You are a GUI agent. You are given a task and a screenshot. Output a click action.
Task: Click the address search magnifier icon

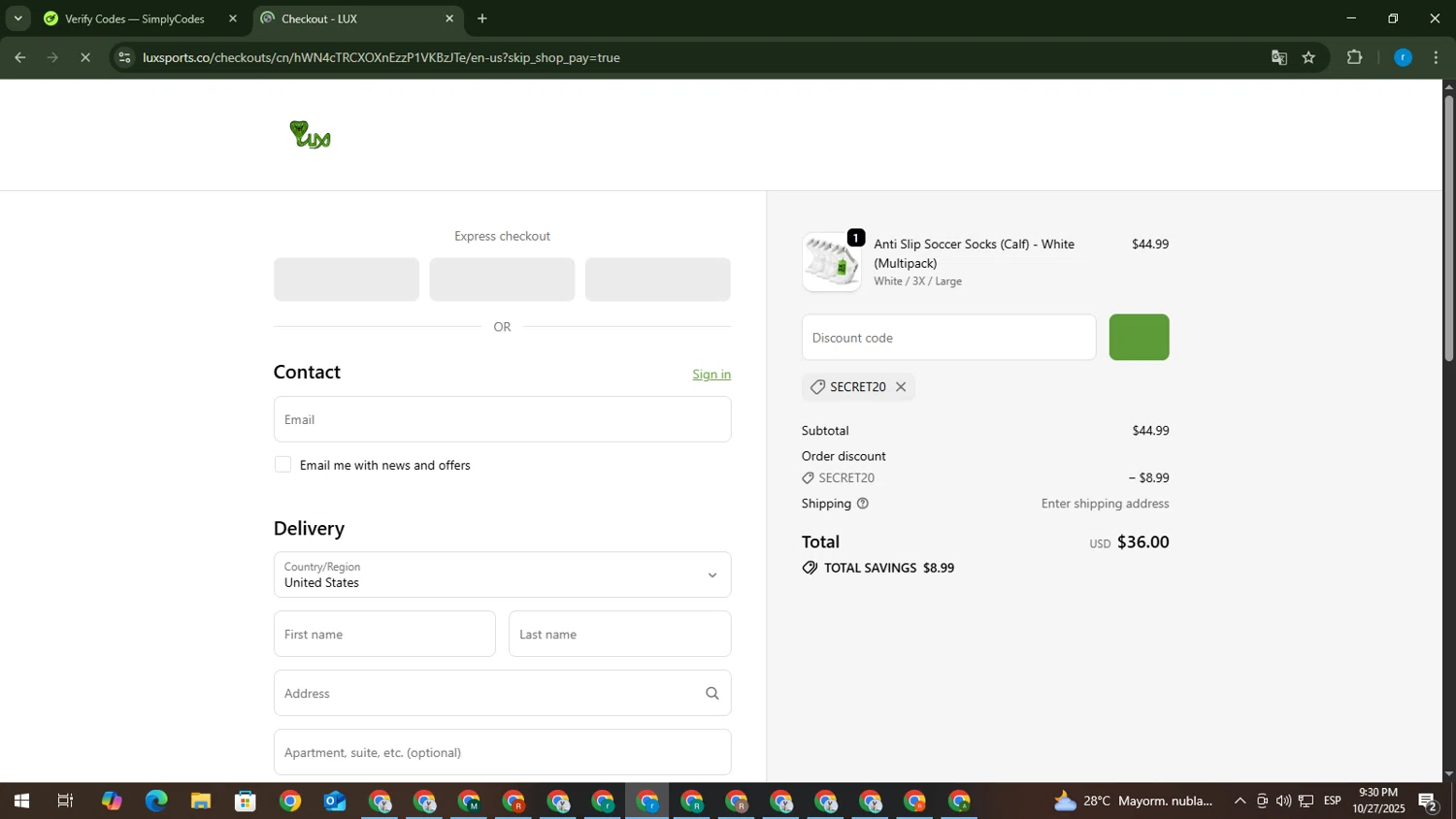[712, 693]
